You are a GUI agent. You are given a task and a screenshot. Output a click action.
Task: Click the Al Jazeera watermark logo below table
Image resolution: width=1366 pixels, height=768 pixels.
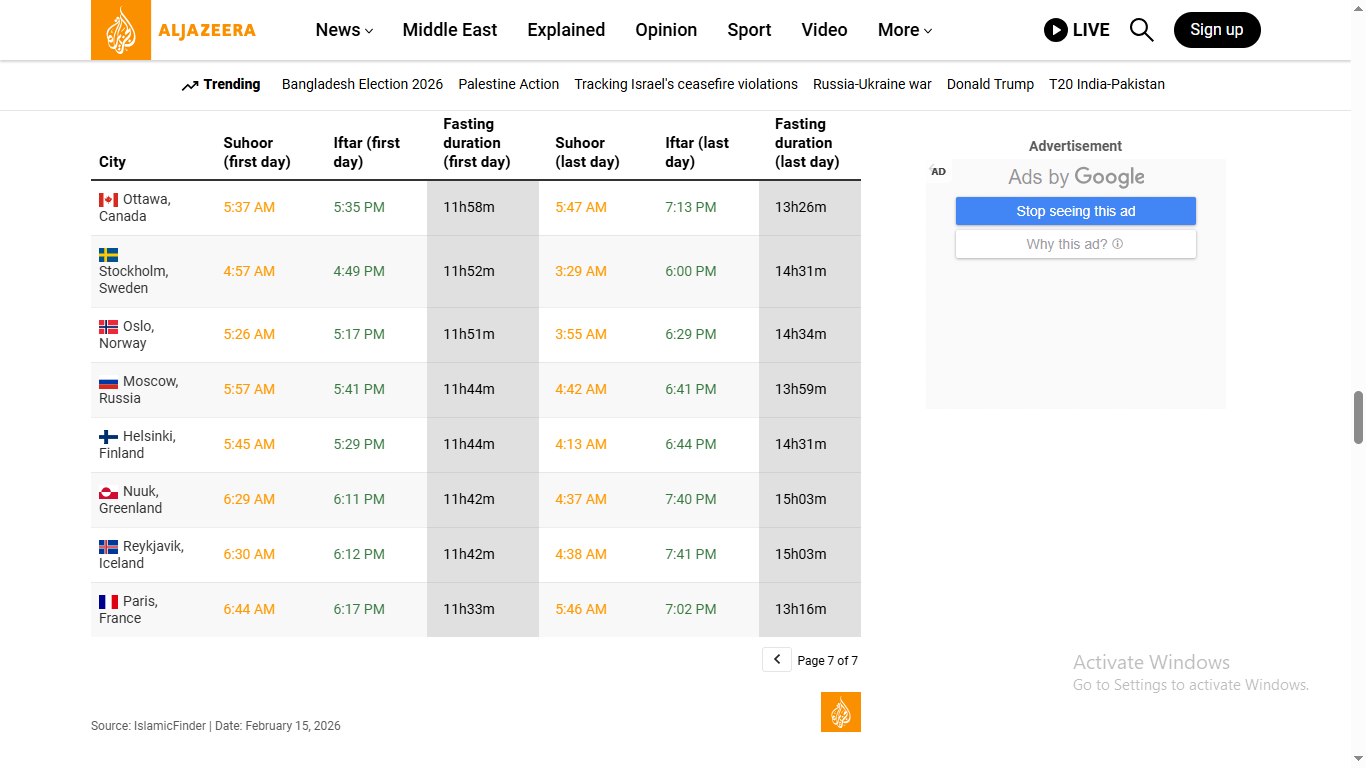point(840,712)
